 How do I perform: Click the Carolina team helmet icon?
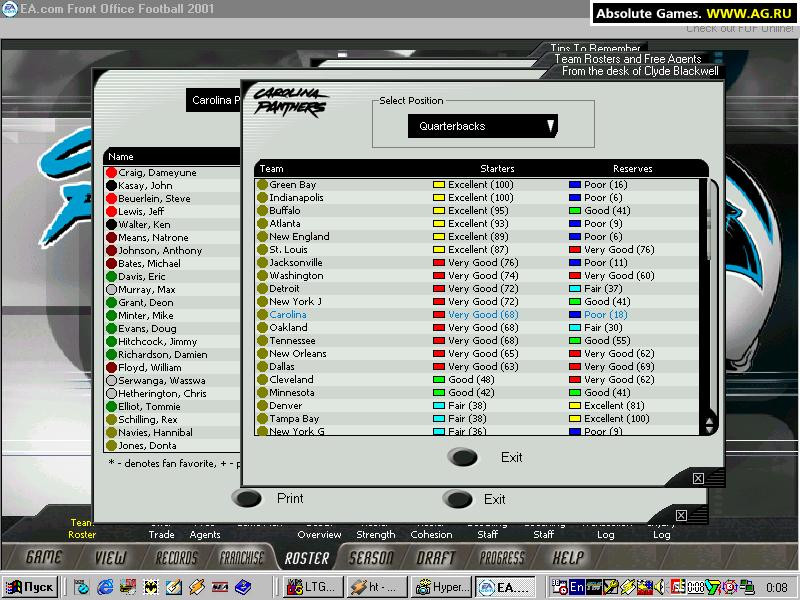[262, 314]
